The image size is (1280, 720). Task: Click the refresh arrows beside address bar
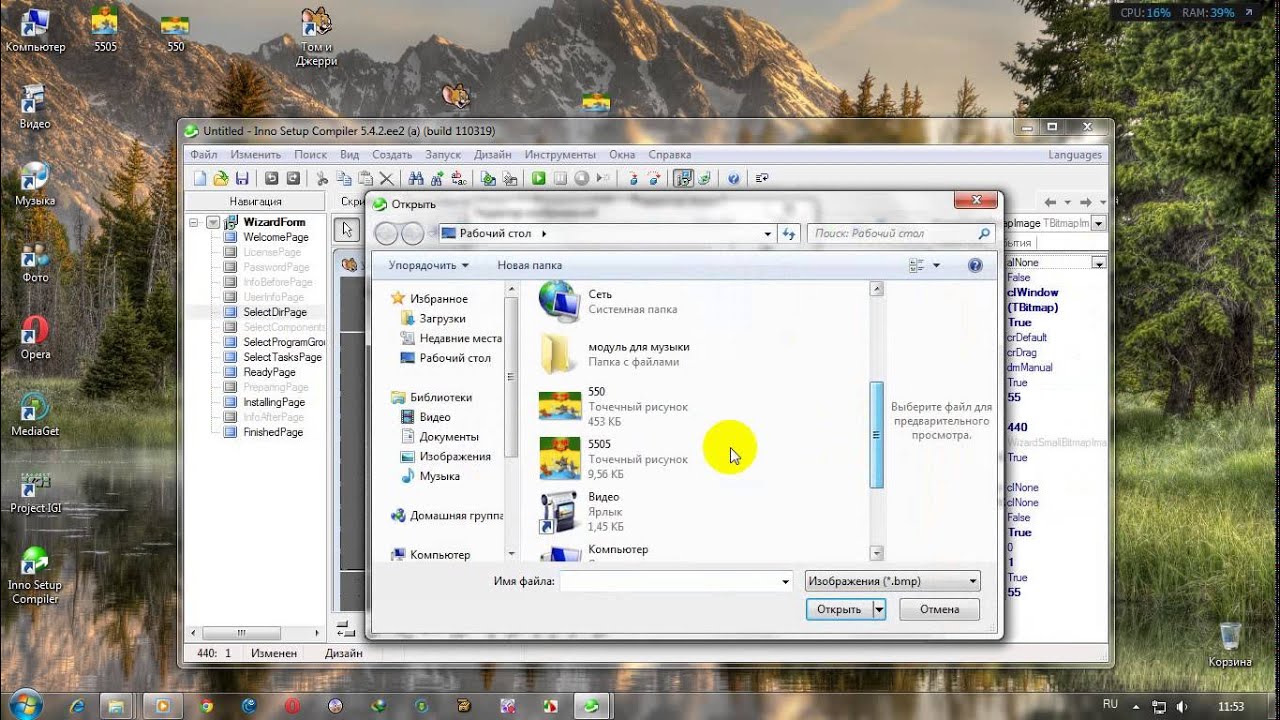point(789,233)
